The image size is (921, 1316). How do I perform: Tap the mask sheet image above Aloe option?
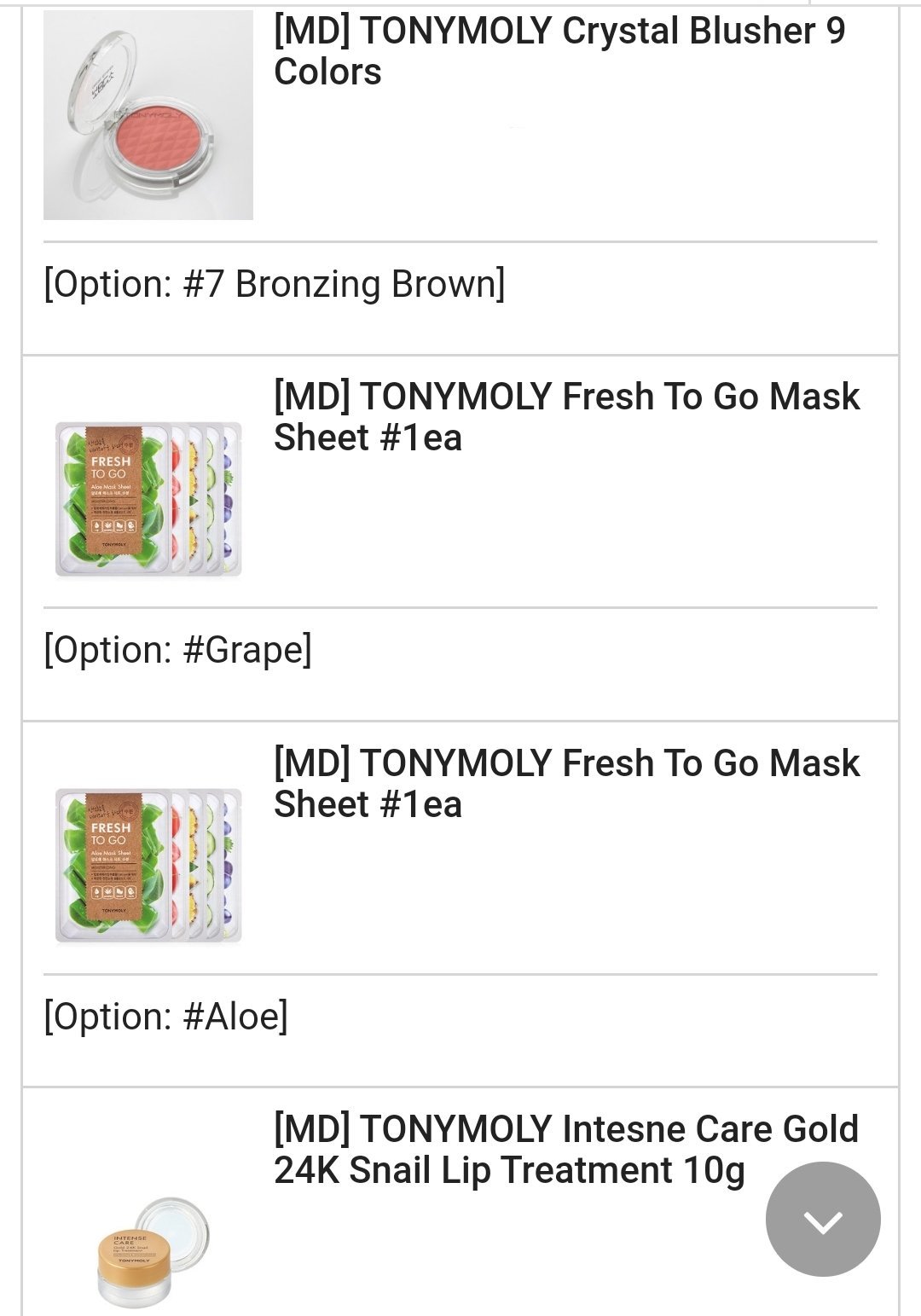[148, 865]
